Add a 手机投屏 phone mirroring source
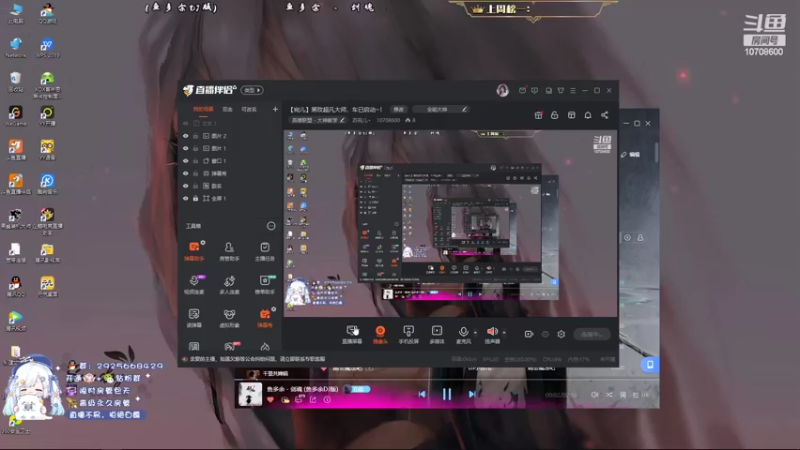 [408, 334]
